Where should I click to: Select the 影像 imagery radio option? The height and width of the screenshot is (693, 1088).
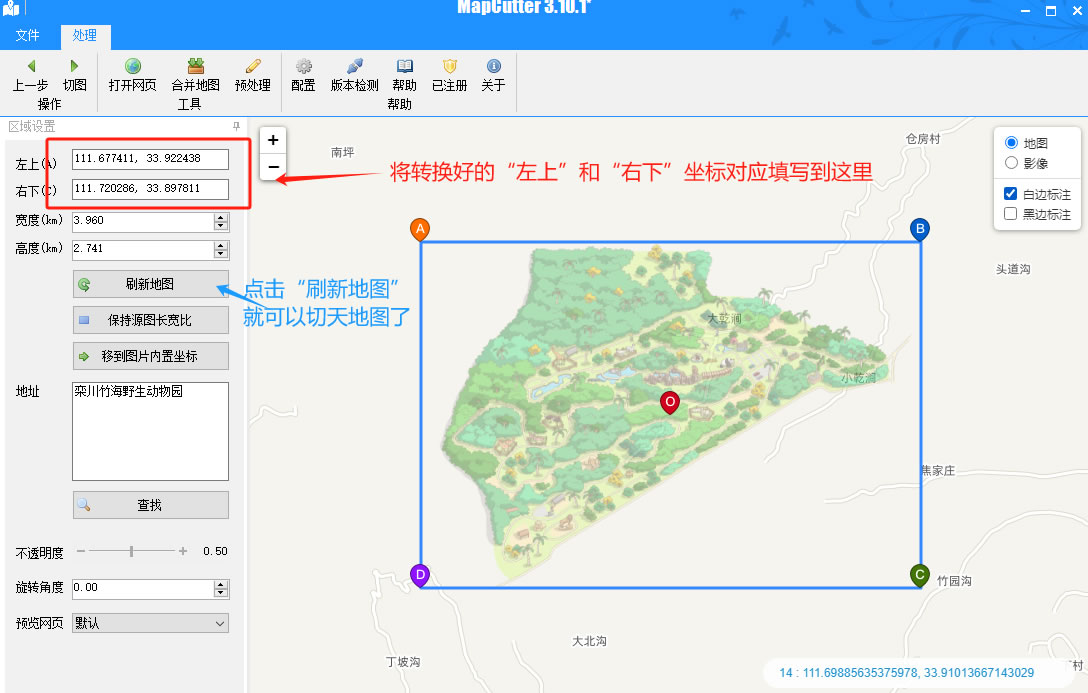point(1011,163)
